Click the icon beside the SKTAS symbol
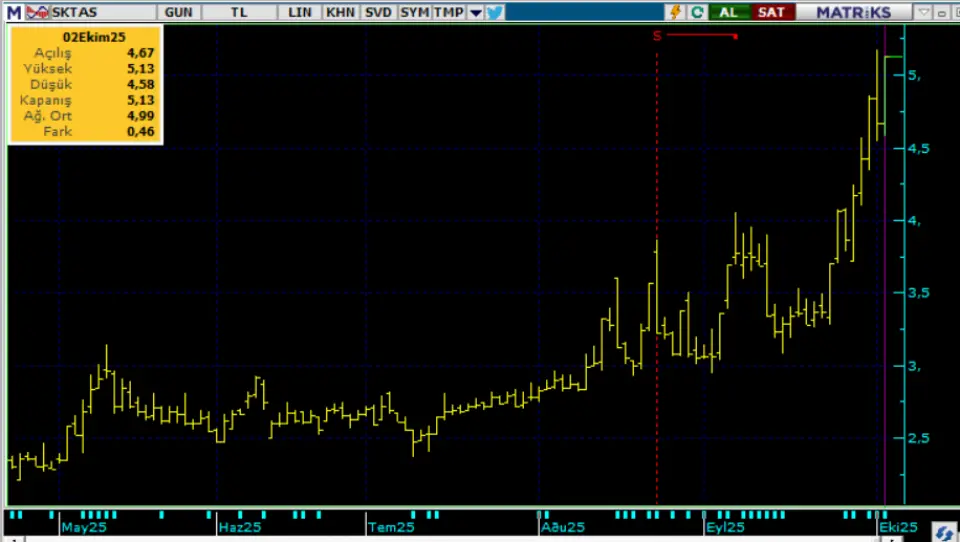This screenshot has height=542, width=960. pyautogui.click(x=37, y=13)
